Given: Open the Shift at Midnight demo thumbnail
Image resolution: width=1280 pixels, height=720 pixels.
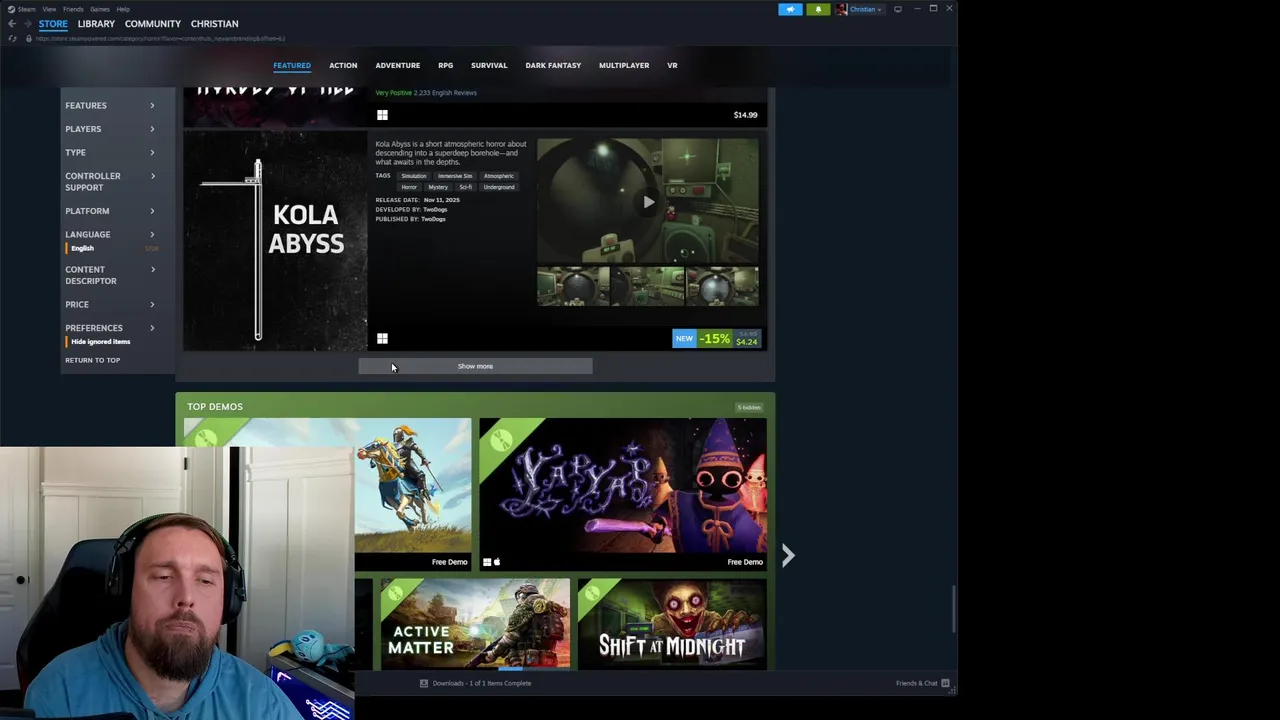Looking at the screenshot, I should tap(672, 624).
